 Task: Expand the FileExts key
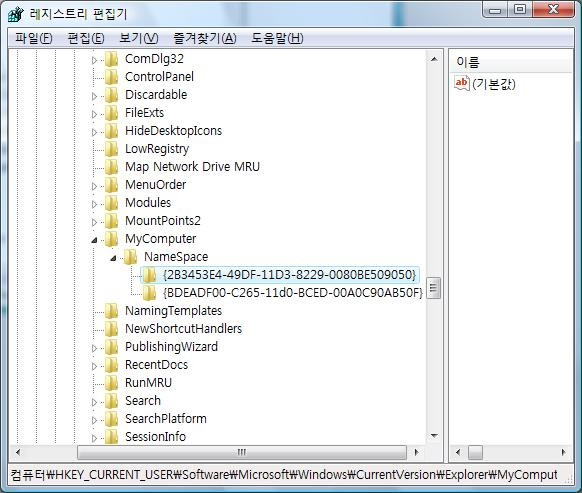(x=94, y=114)
